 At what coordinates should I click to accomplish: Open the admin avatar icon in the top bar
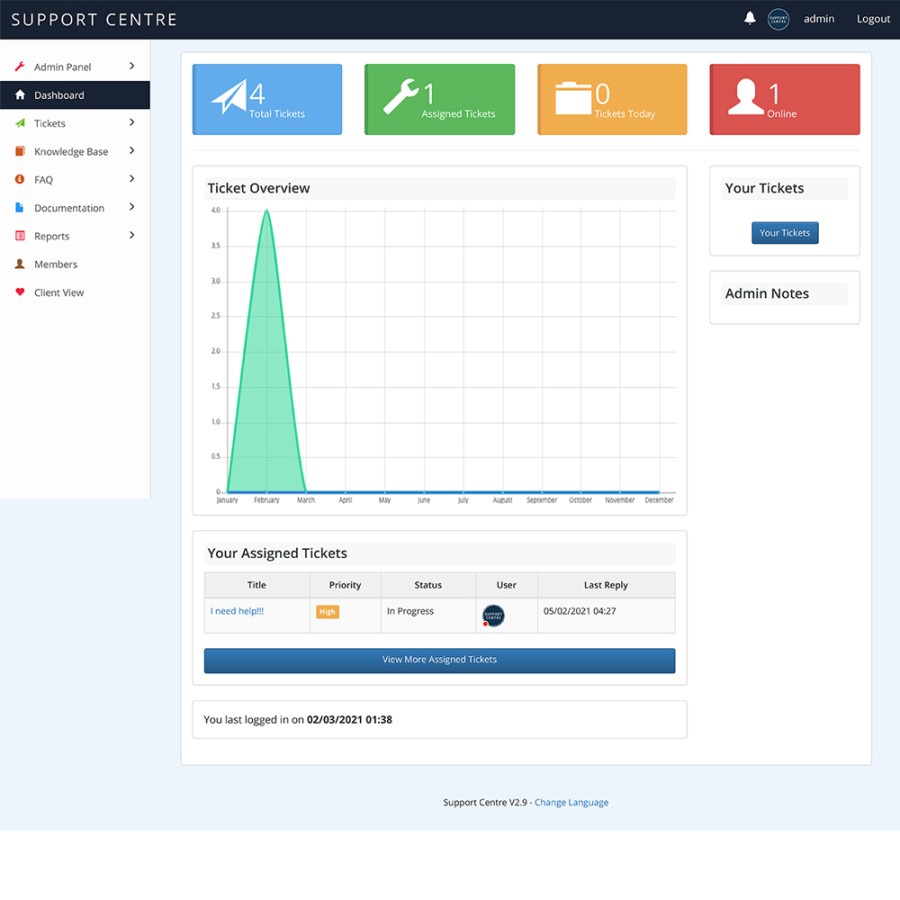click(778, 18)
